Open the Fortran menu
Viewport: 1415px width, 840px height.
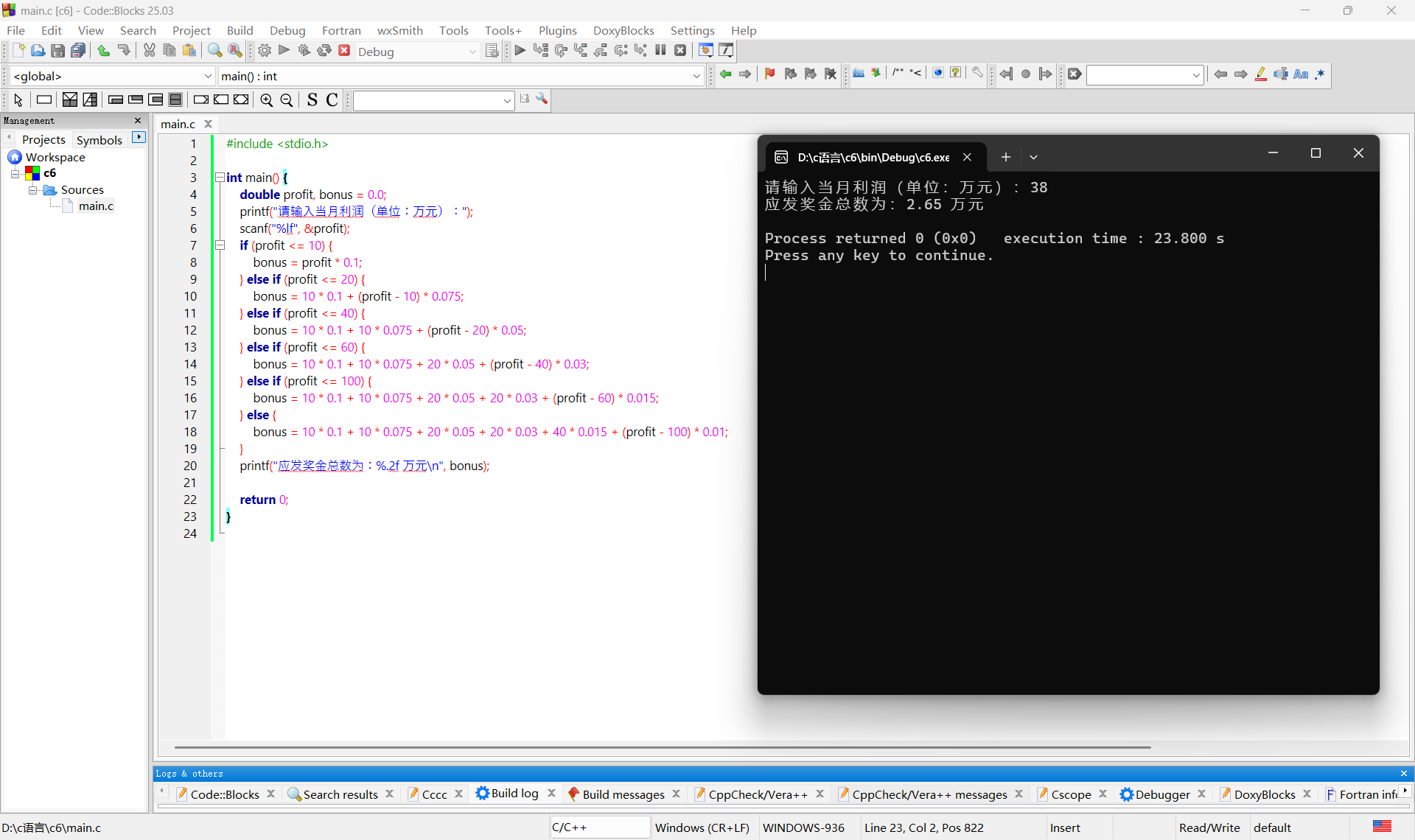coord(340,30)
